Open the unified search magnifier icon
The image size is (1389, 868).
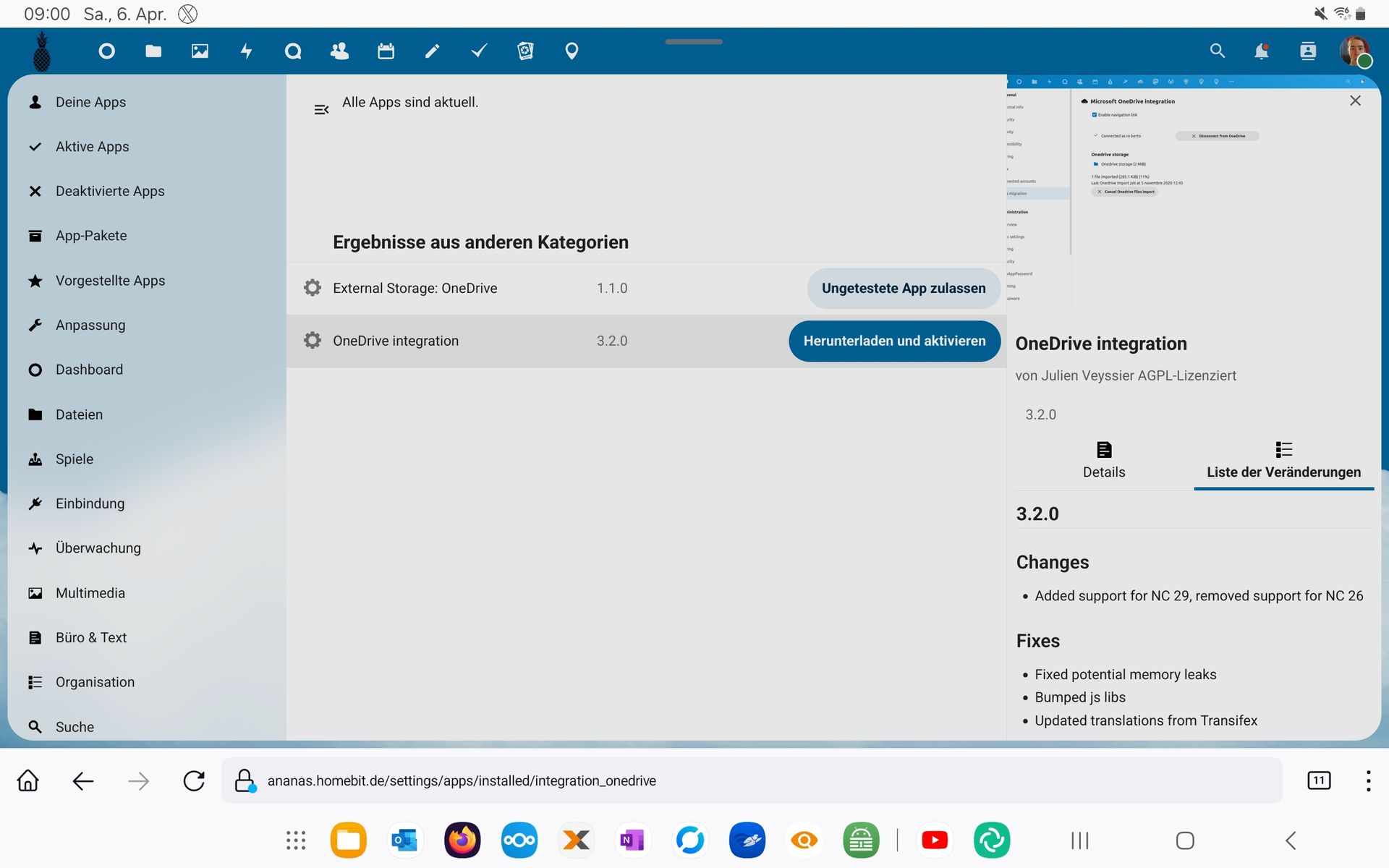point(1218,51)
